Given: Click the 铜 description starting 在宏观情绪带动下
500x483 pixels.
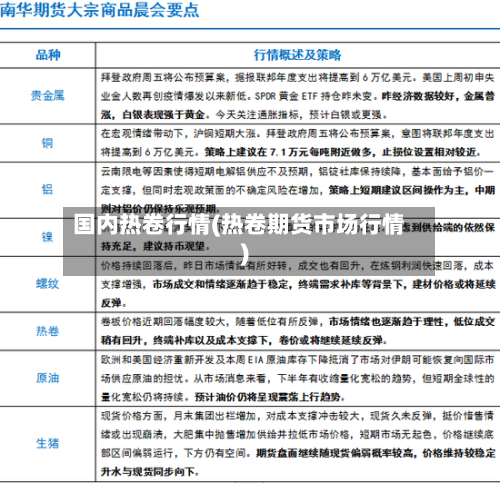Looking at the screenshot, I should (298, 143).
